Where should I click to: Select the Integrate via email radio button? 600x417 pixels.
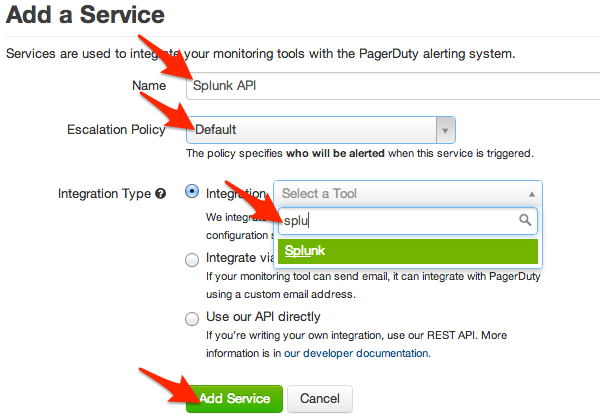pyautogui.click(x=192, y=259)
